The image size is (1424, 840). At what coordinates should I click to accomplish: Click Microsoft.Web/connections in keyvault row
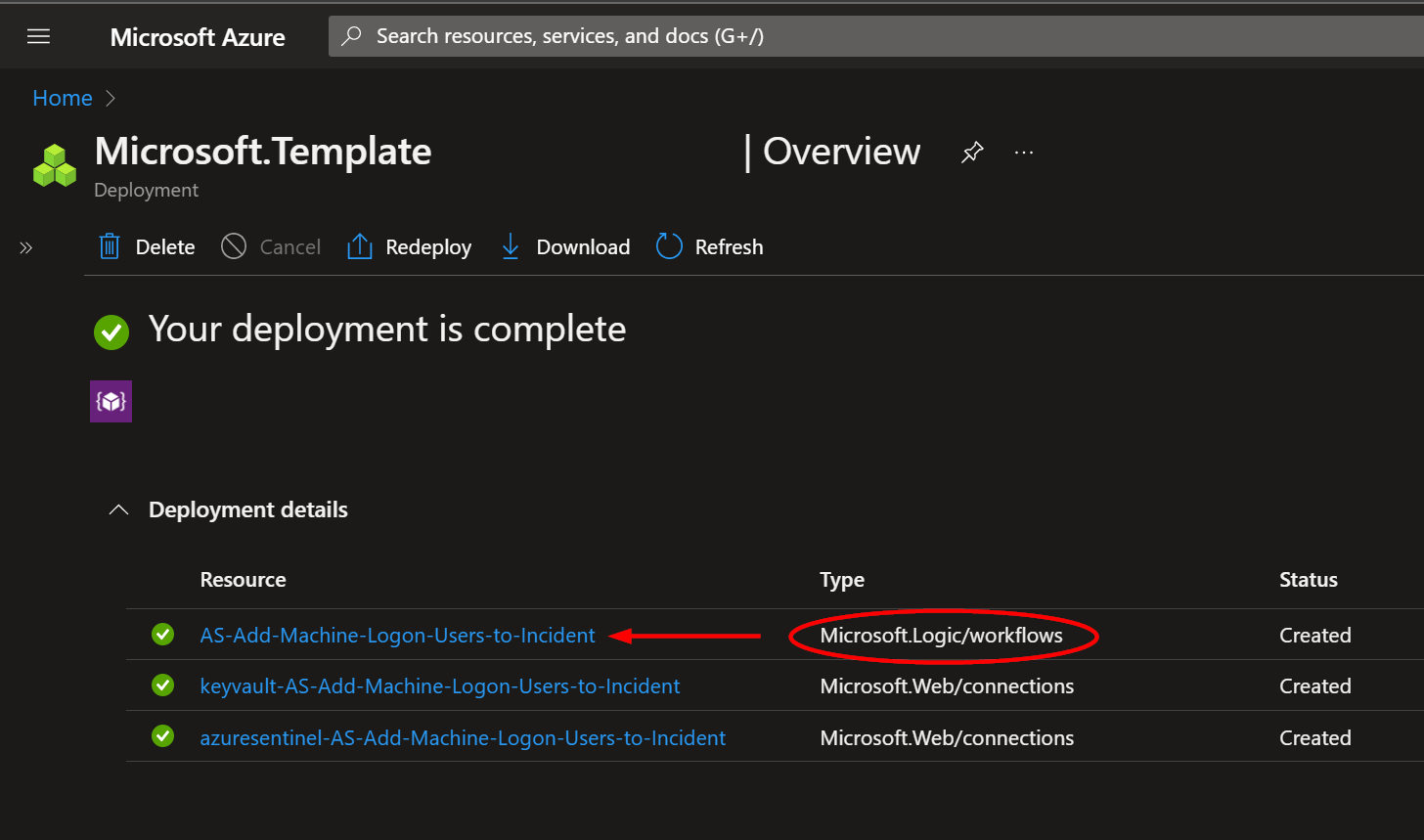(x=947, y=686)
